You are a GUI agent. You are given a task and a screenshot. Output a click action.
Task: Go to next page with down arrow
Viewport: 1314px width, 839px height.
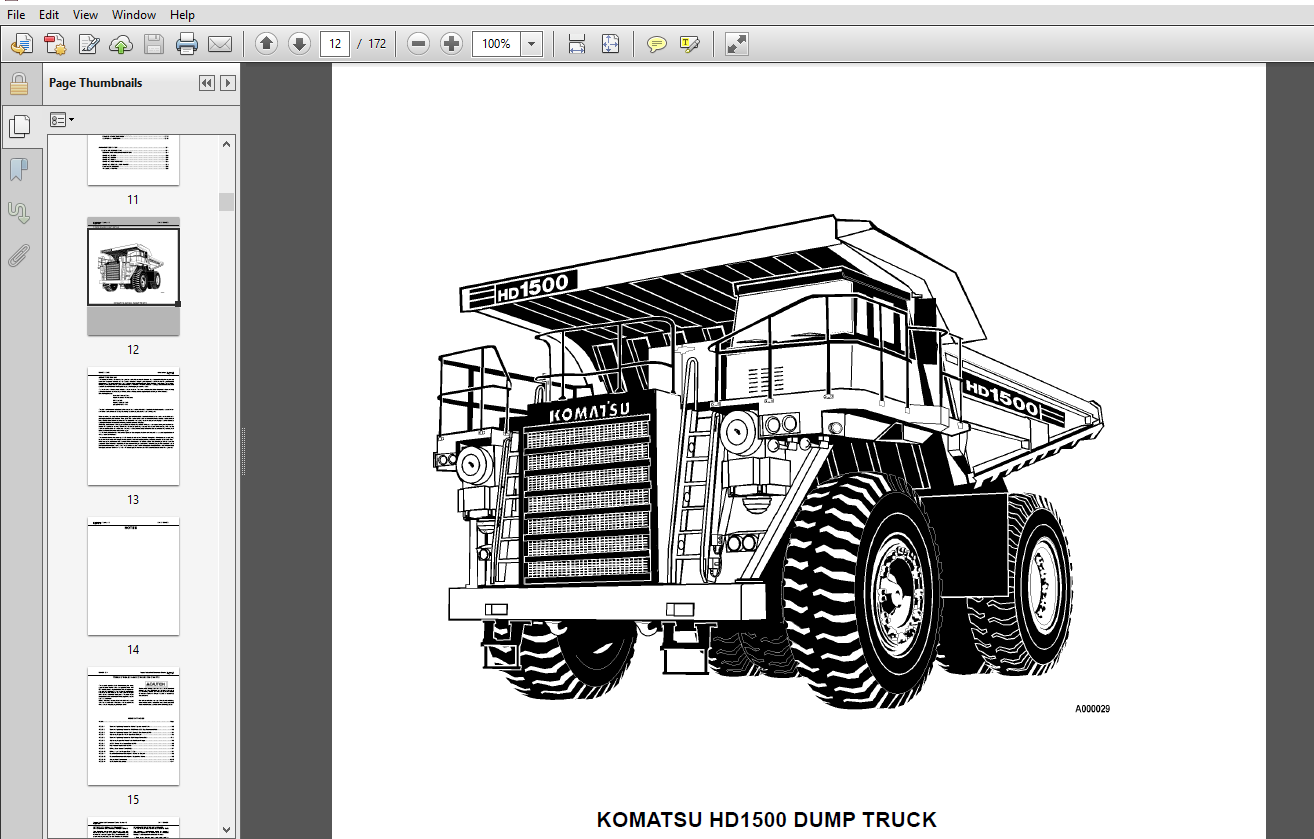click(x=299, y=44)
